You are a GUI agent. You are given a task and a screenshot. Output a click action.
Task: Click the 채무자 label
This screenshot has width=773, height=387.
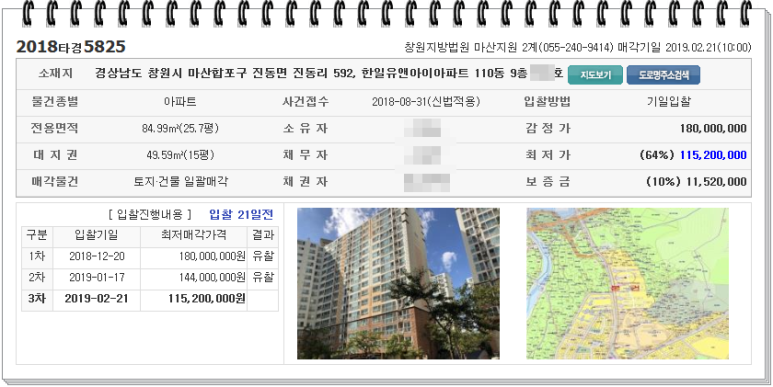click(305, 155)
